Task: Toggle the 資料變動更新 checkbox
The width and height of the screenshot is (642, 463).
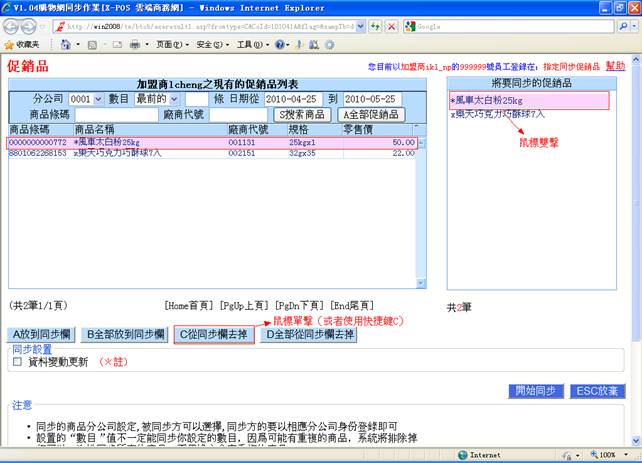Action: point(17,362)
